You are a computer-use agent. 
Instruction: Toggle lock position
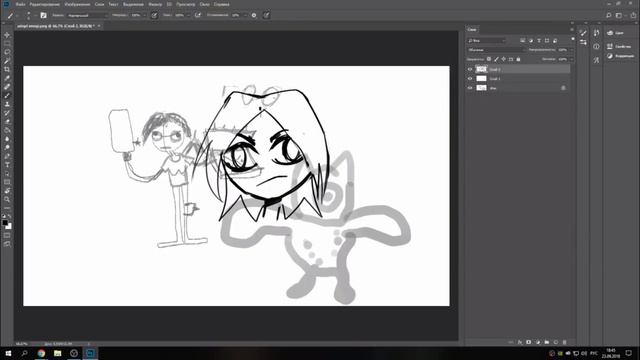tap(504, 59)
